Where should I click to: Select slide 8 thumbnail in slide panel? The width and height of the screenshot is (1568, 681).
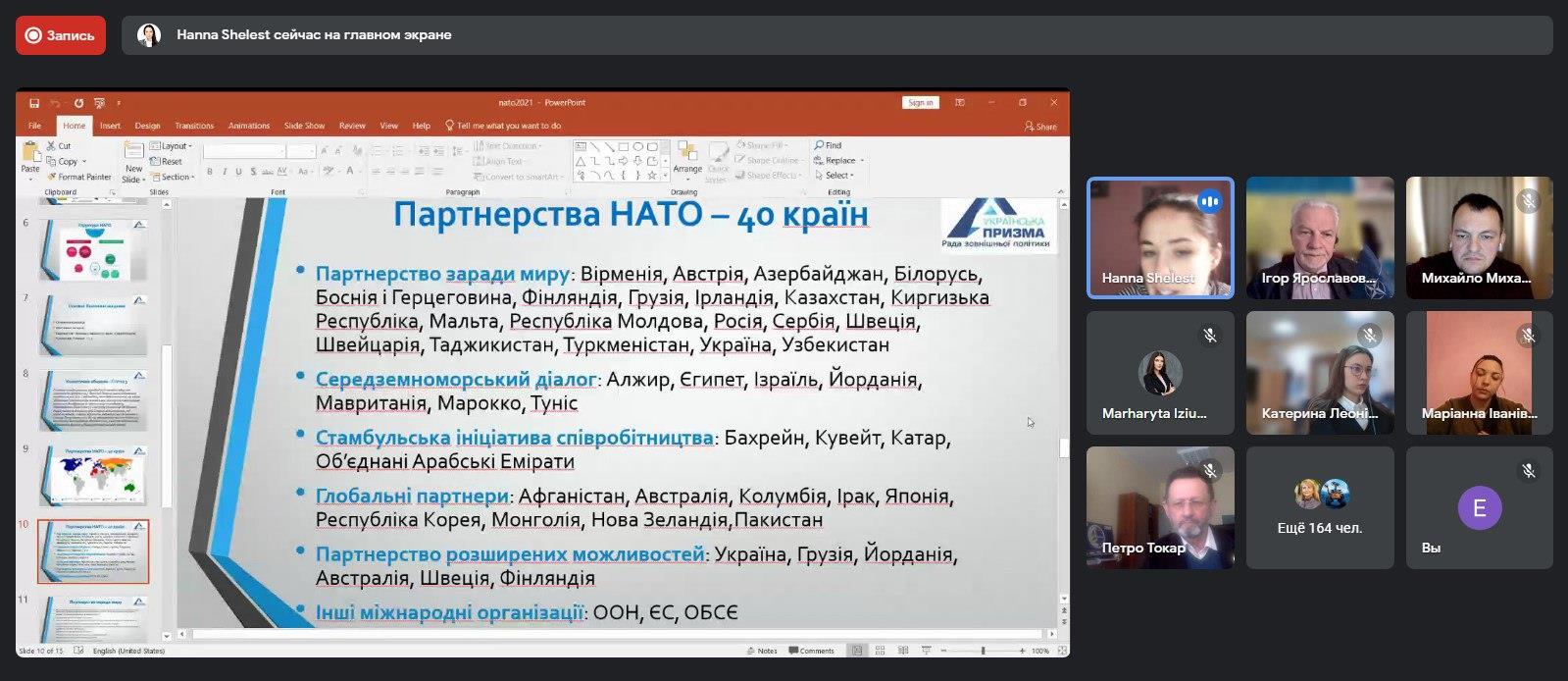[93, 399]
